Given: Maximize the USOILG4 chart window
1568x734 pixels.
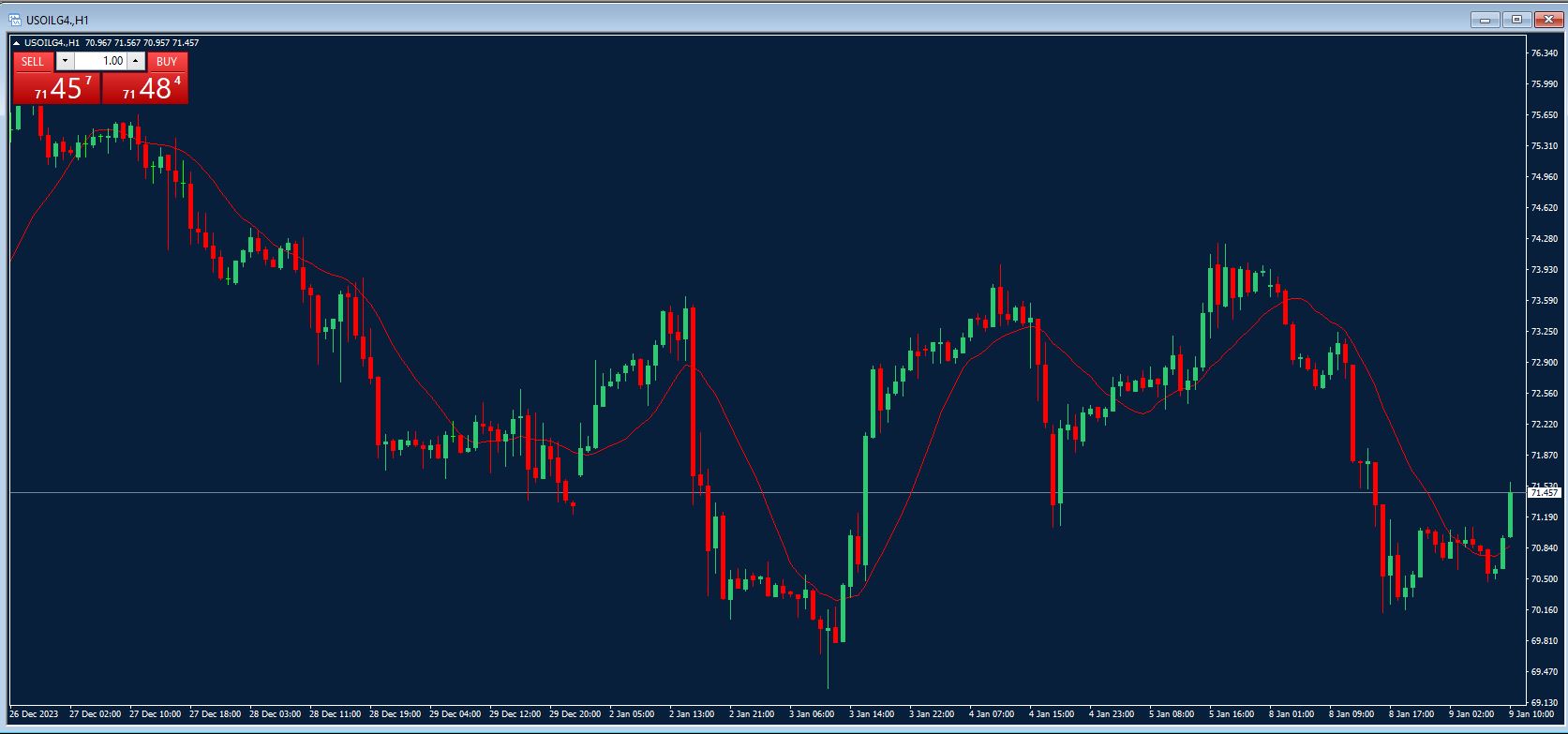Looking at the screenshot, I should click(x=1516, y=20).
